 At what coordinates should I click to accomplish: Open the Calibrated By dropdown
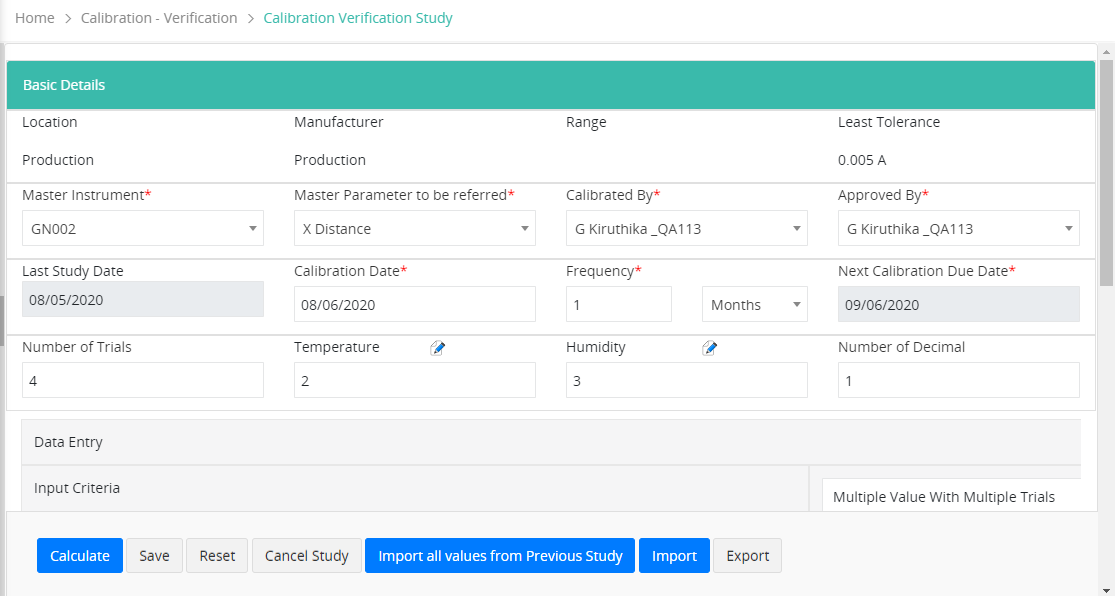(x=687, y=228)
